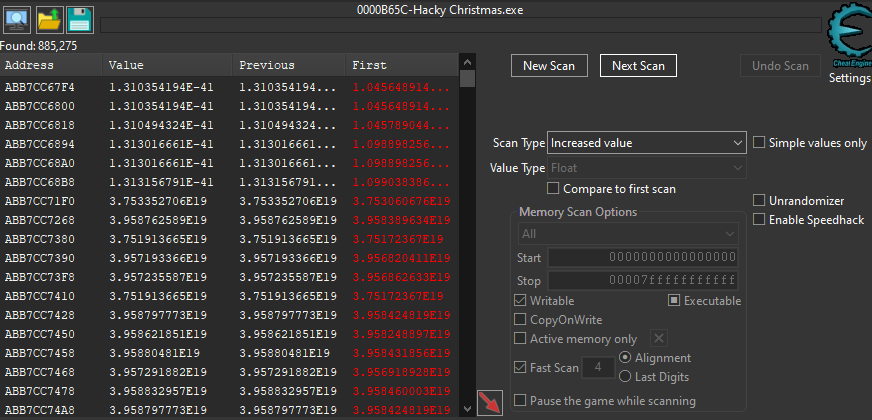The height and width of the screenshot is (420, 872).
Task: Click the results list scroll-up arrow
Action: click(x=468, y=62)
